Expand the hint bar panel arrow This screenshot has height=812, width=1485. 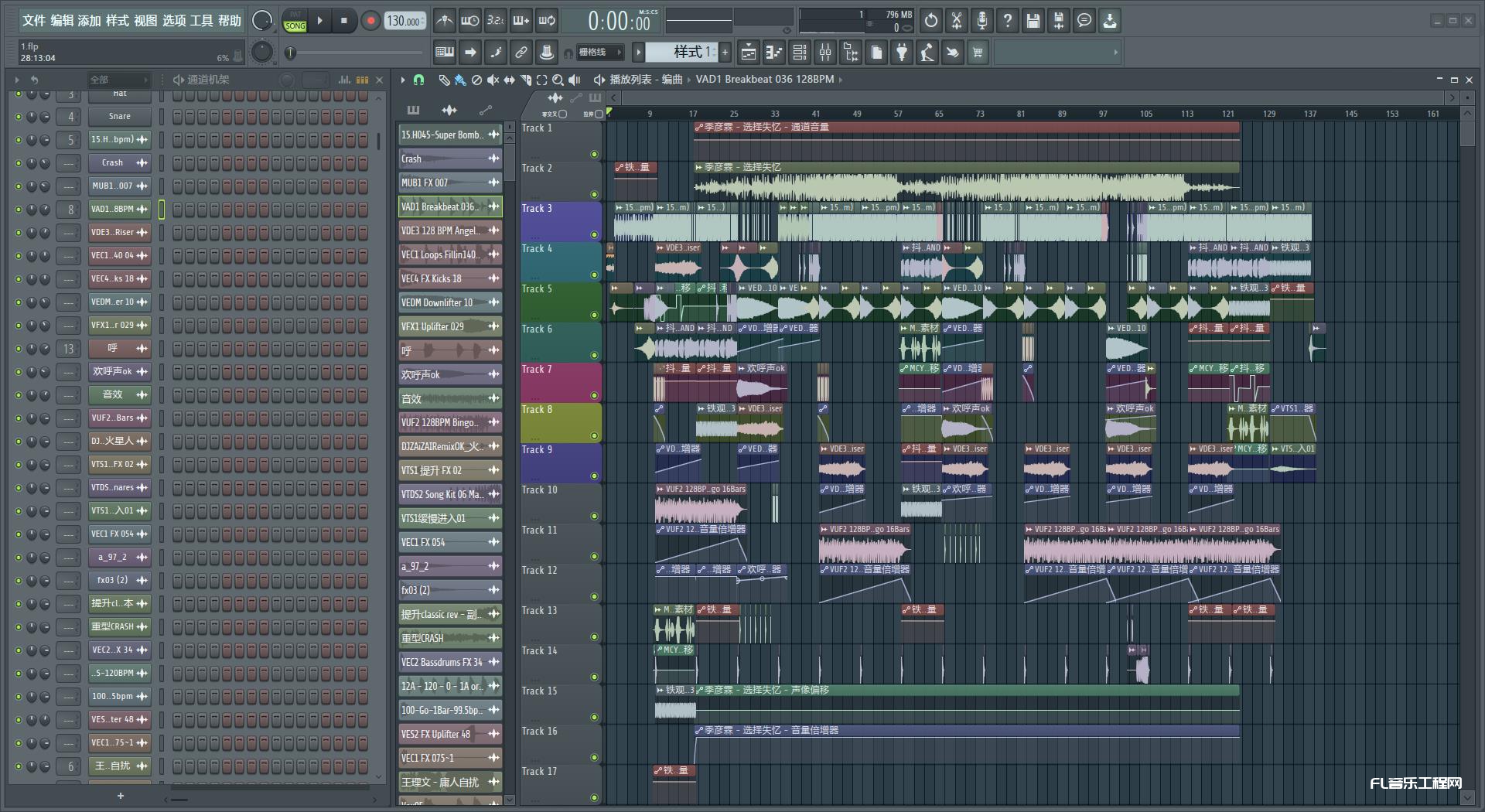[1115, 53]
